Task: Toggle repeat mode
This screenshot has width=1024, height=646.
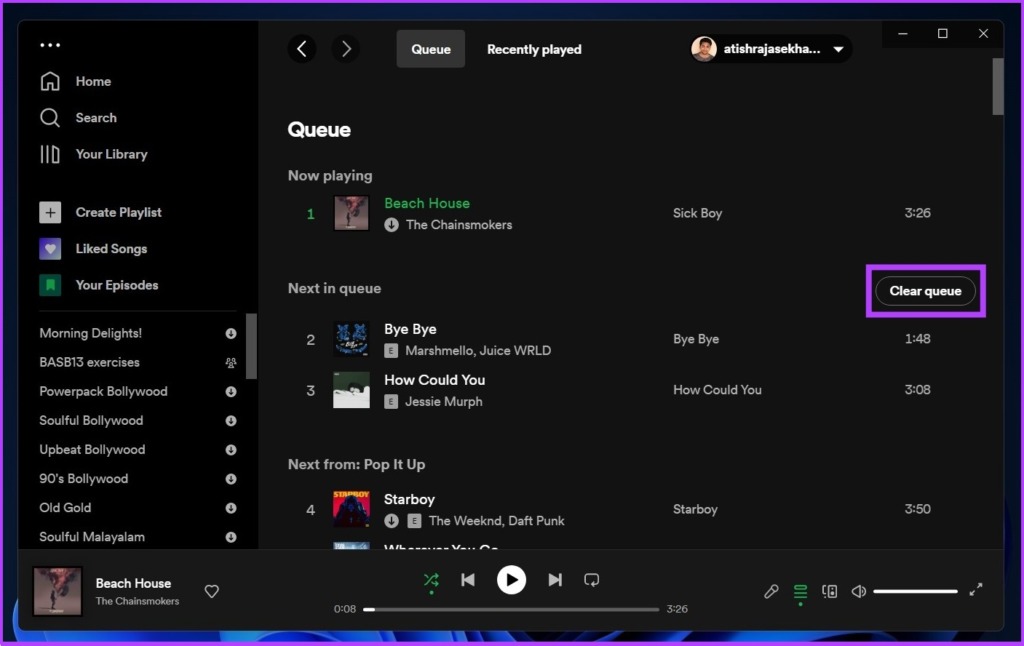Action: (592, 580)
